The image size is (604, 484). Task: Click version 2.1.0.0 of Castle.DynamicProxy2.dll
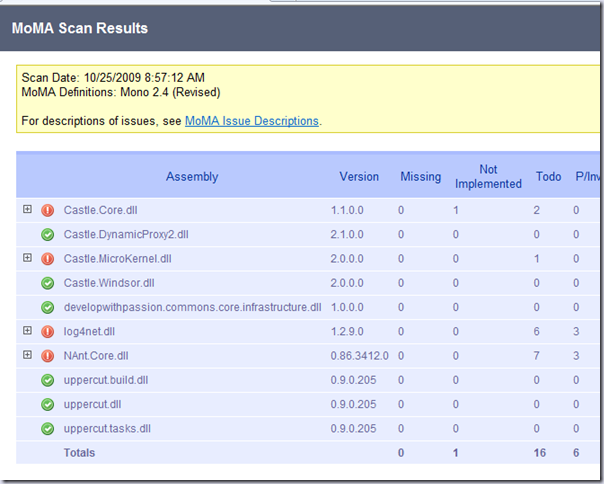point(347,235)
